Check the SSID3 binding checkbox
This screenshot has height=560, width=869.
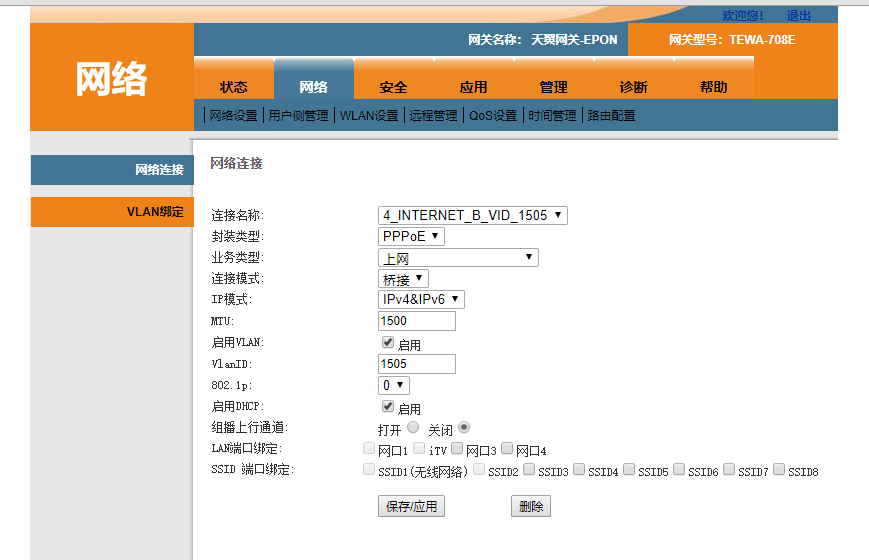pyautogui.click(x=529, y=470)
